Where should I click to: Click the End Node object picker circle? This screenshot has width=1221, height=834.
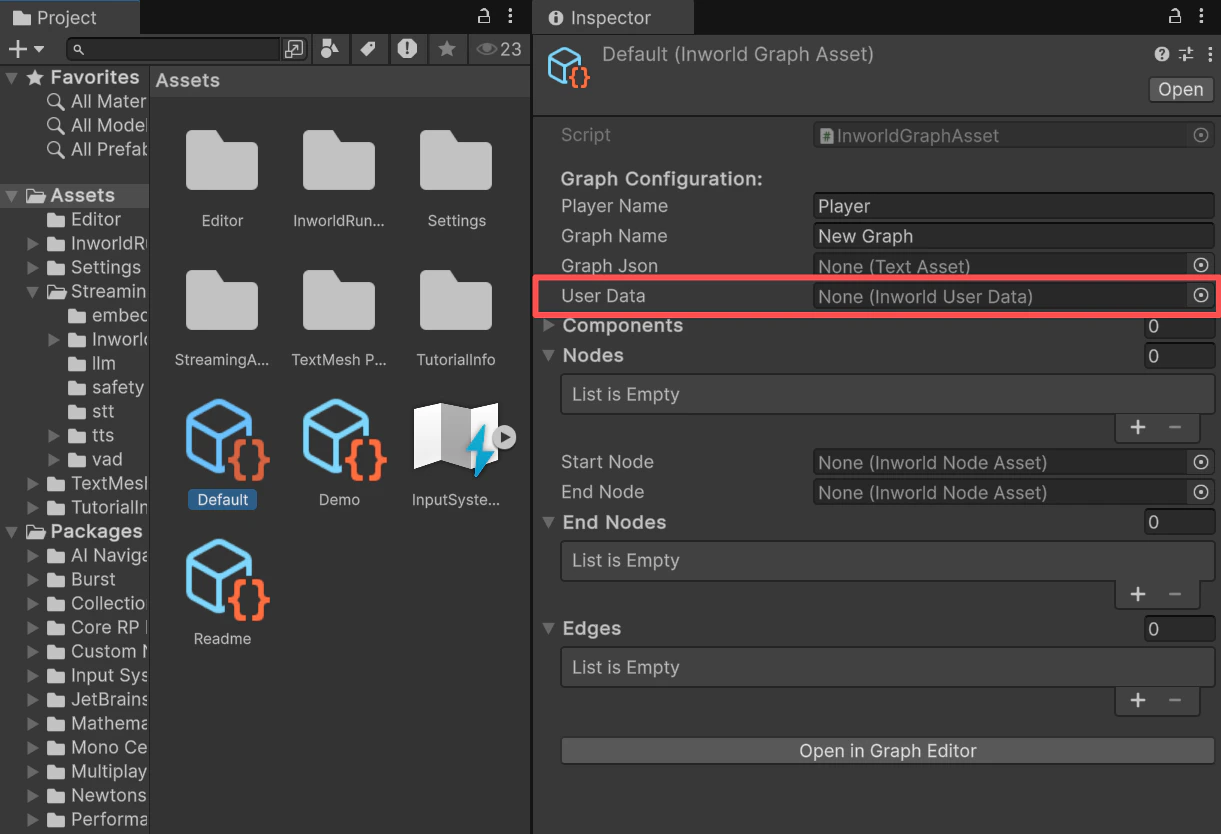1201,492
